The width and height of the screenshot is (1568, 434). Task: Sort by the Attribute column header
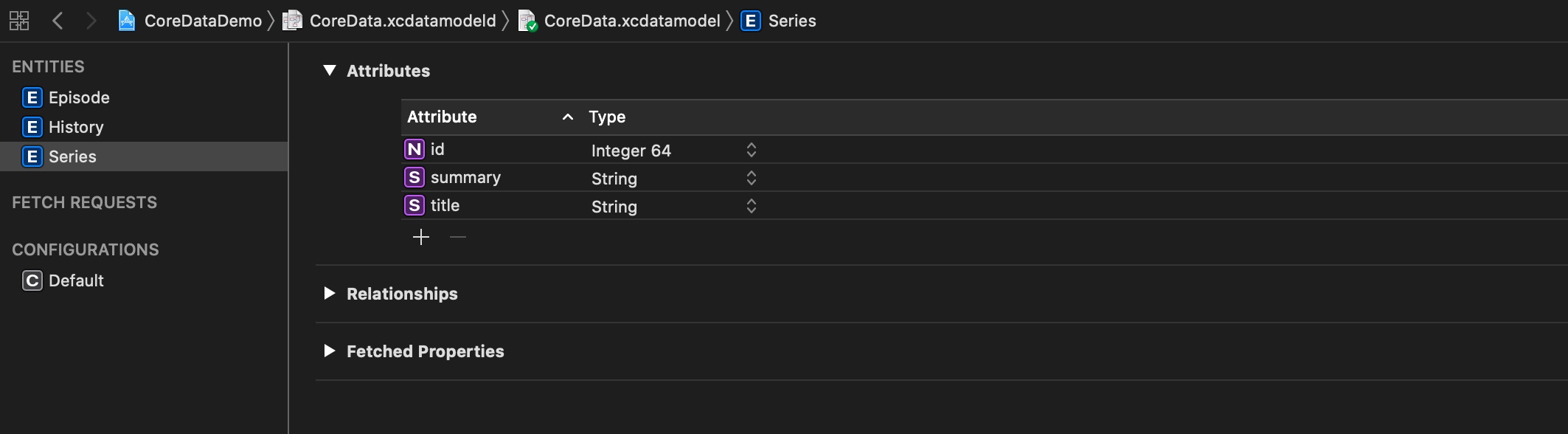click(490, 117)
